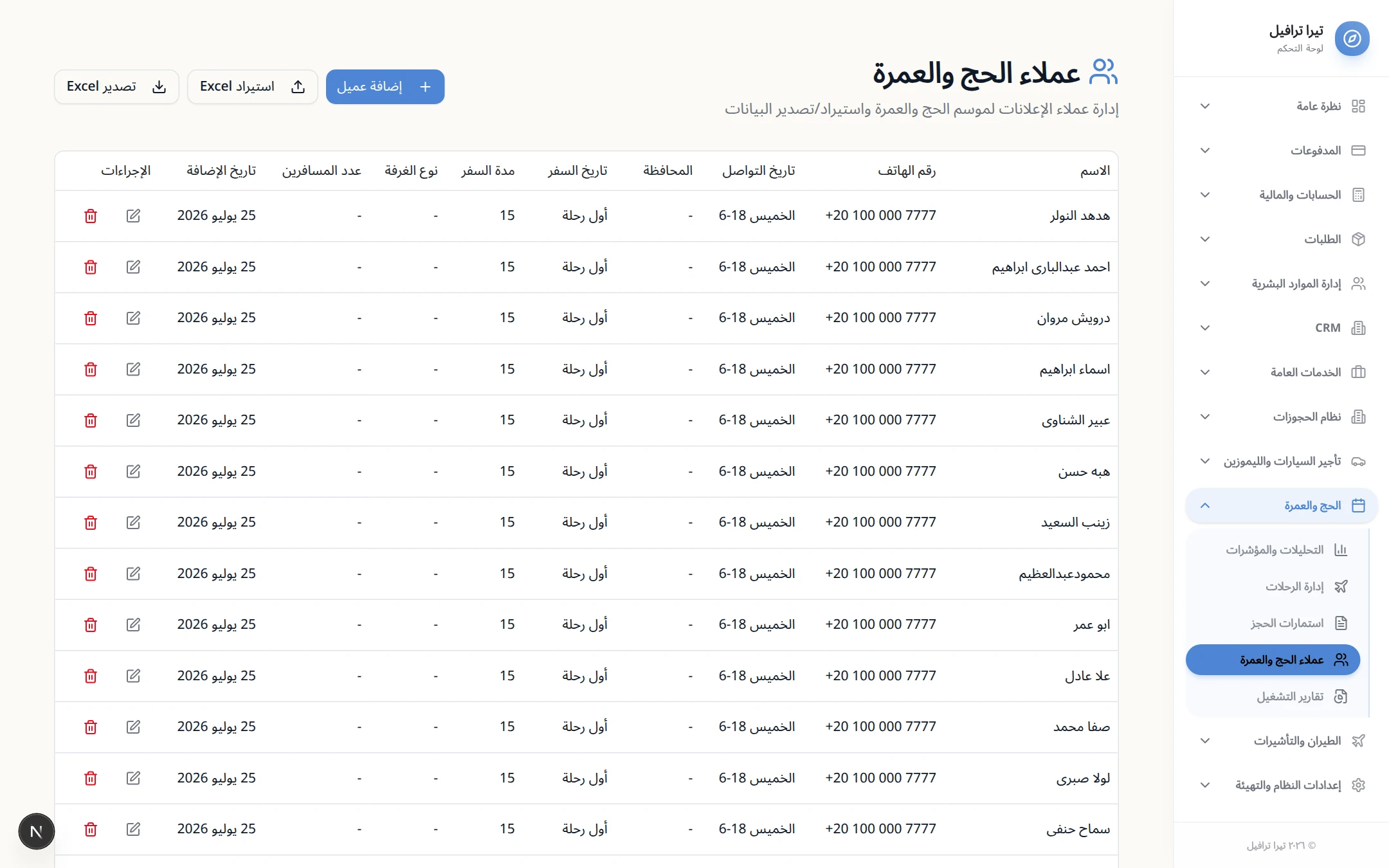
Task: Edit the محمودعبدالعظيم customer
Action: [133, 574]
